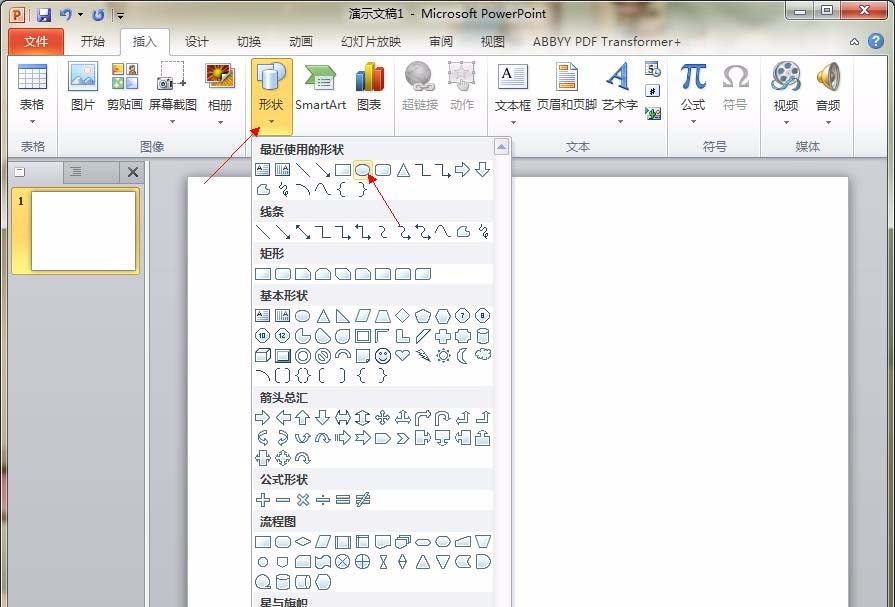Insert a SmartArt graphic
895x607 pixels.
click(321, 87)
